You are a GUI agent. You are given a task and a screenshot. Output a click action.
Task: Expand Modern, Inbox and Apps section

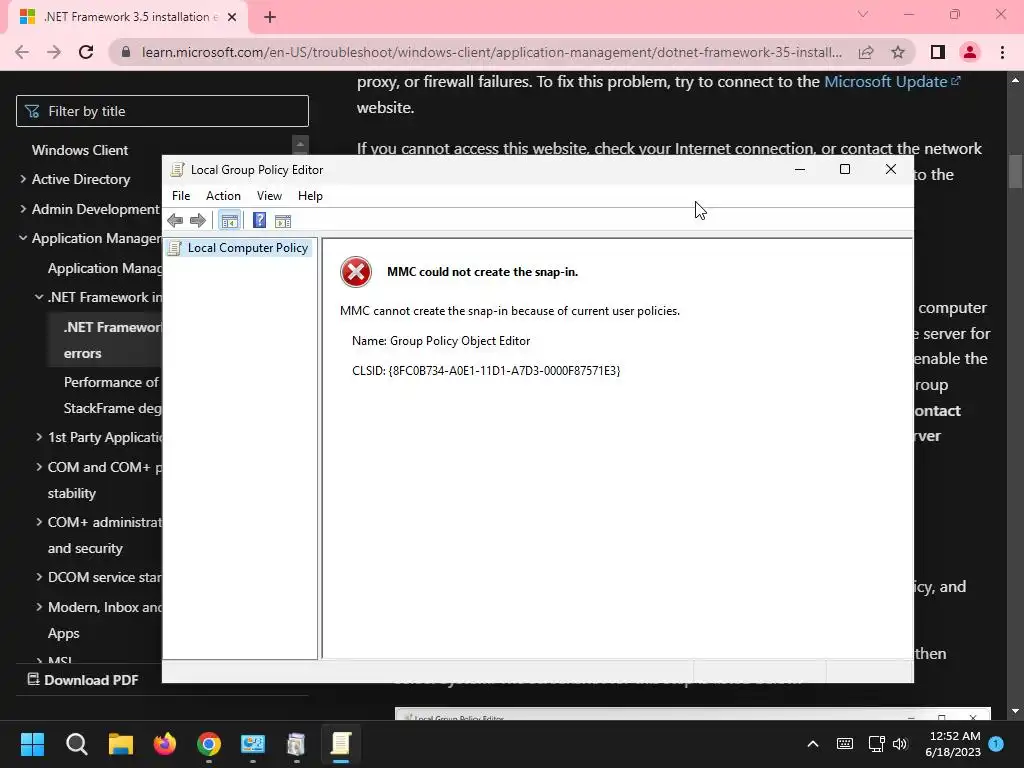(x=39, y=607)
